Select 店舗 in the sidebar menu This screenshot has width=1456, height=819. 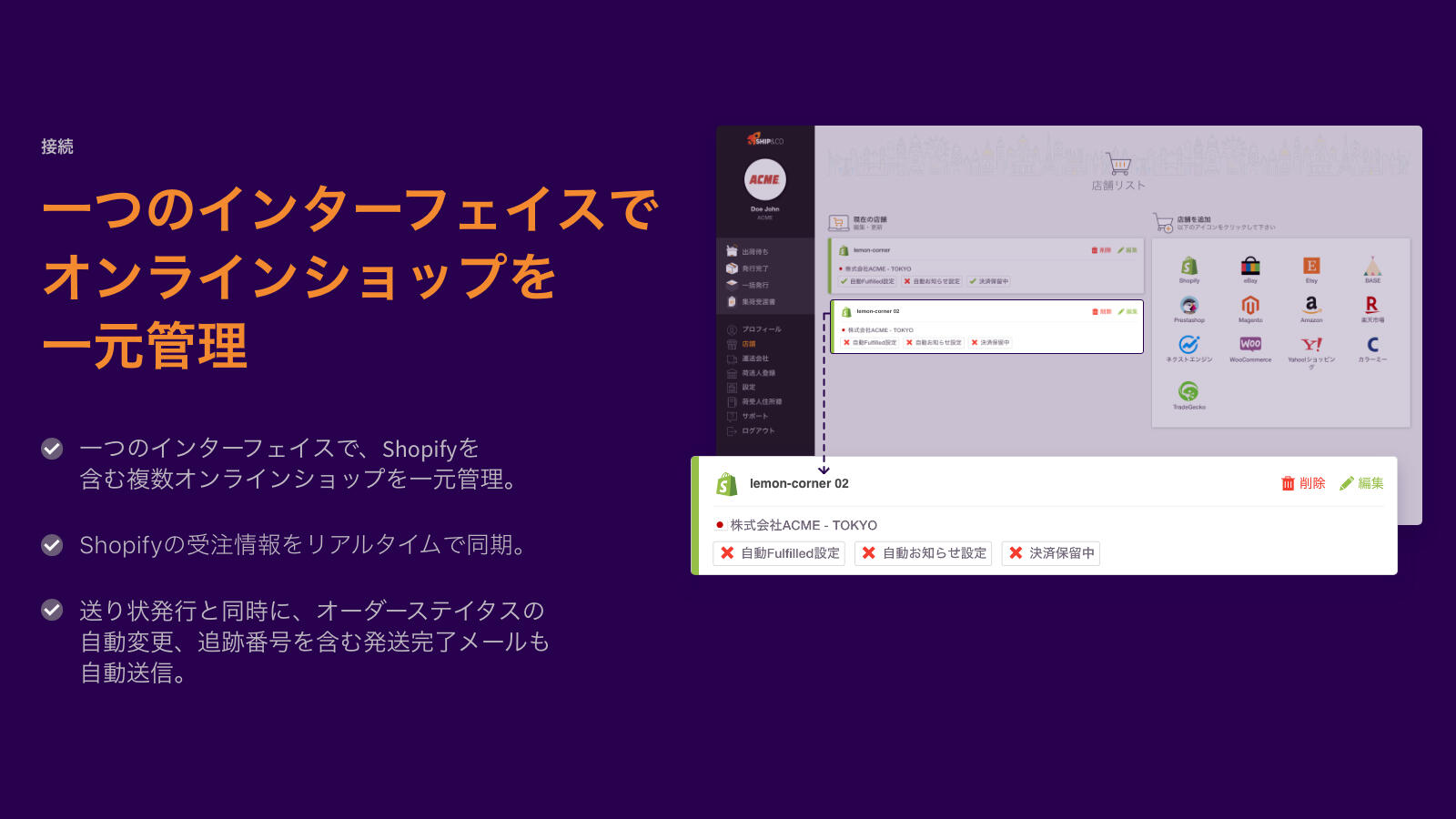(748, 344)
